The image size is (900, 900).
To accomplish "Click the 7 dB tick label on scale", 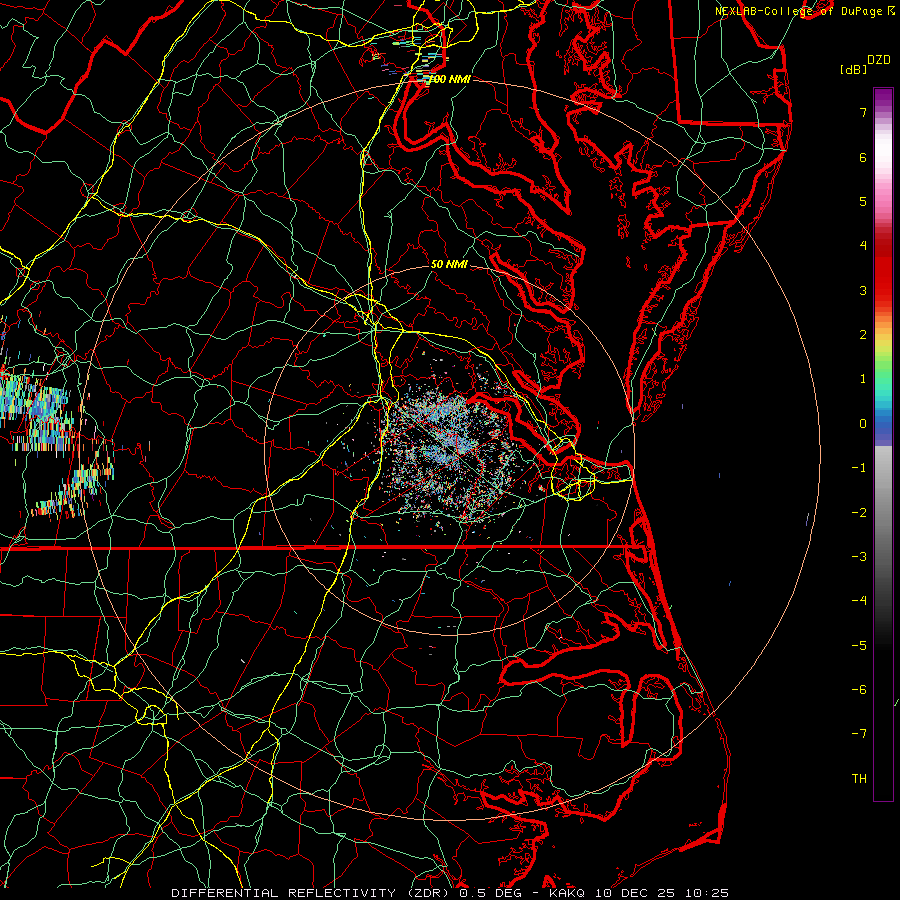I will (863, 113).
